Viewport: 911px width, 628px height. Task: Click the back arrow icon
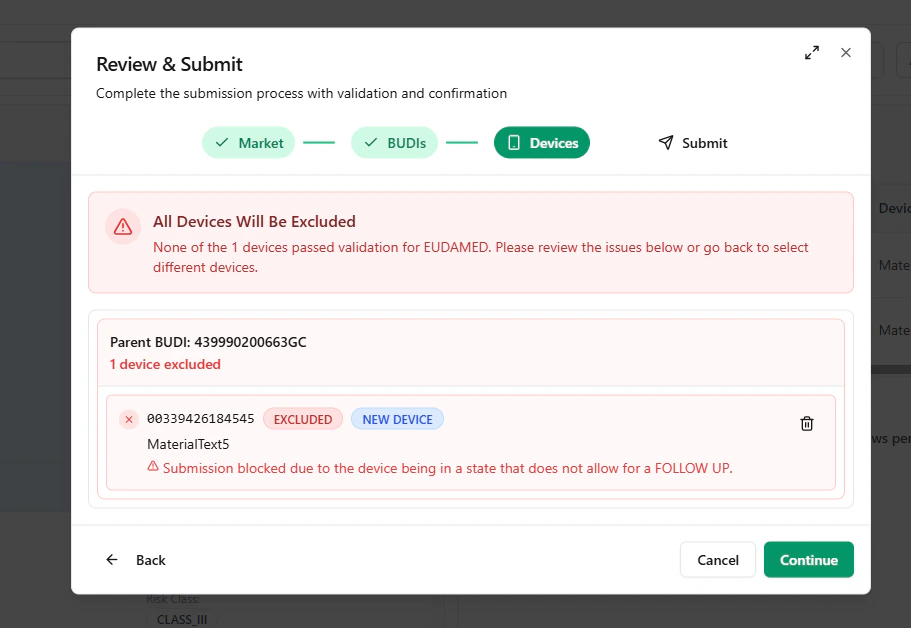point(112,560)
